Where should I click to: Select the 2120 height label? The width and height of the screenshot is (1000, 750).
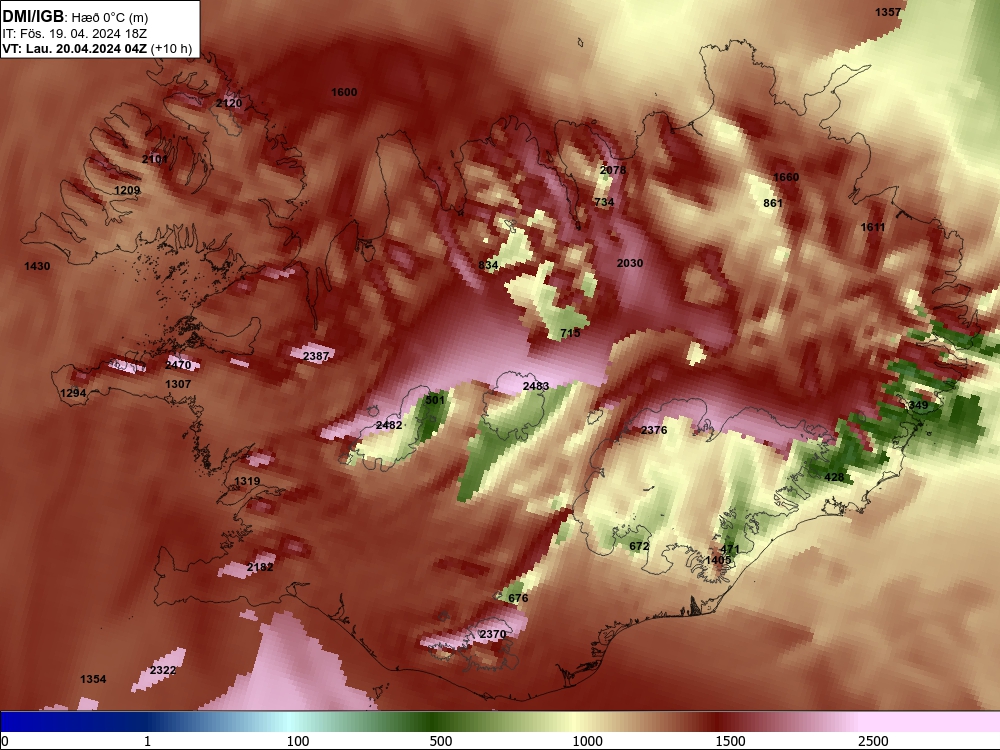coord(229,103)
